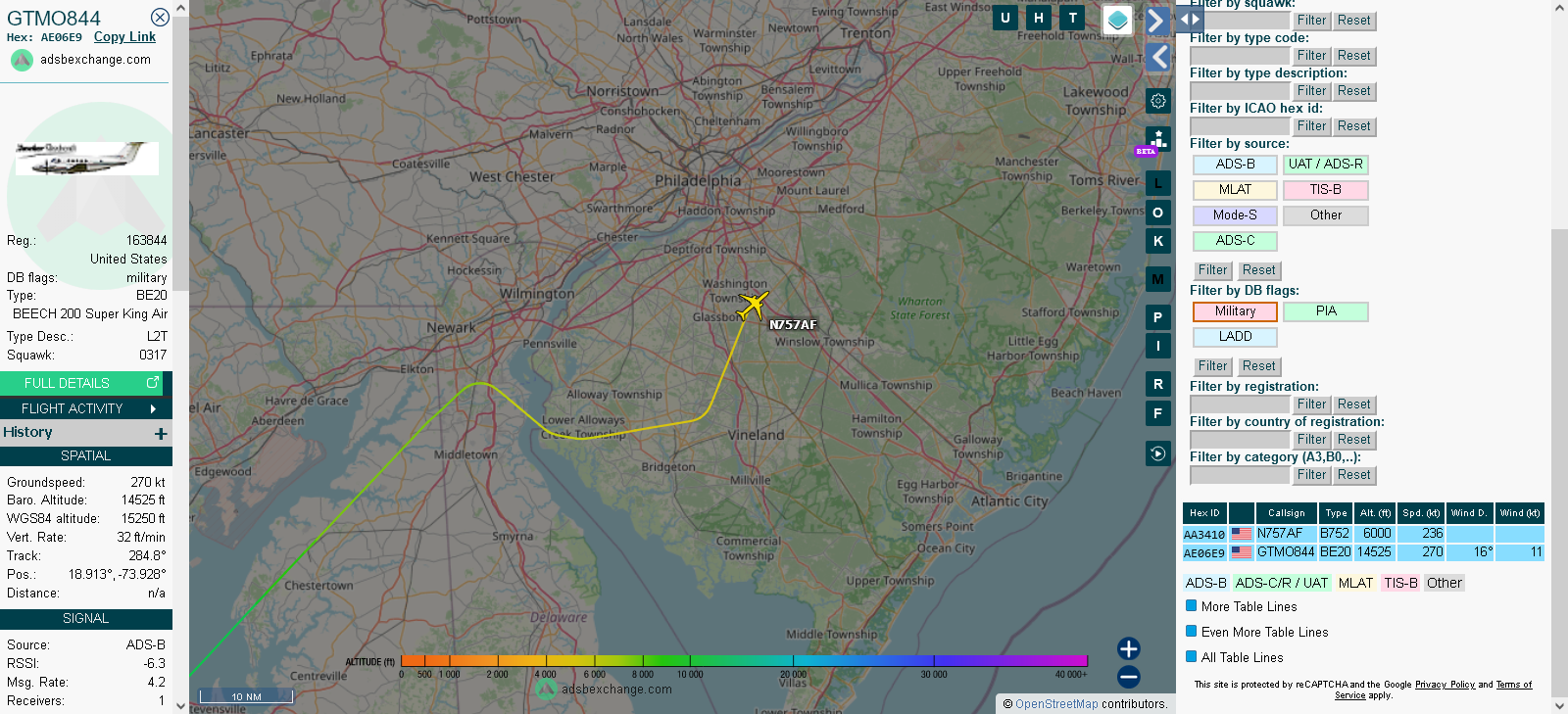Image resolution: width=1568 pixels, height=714 pixels.
Task: Open the map layers selector icon
Action: click(1117, 20)
